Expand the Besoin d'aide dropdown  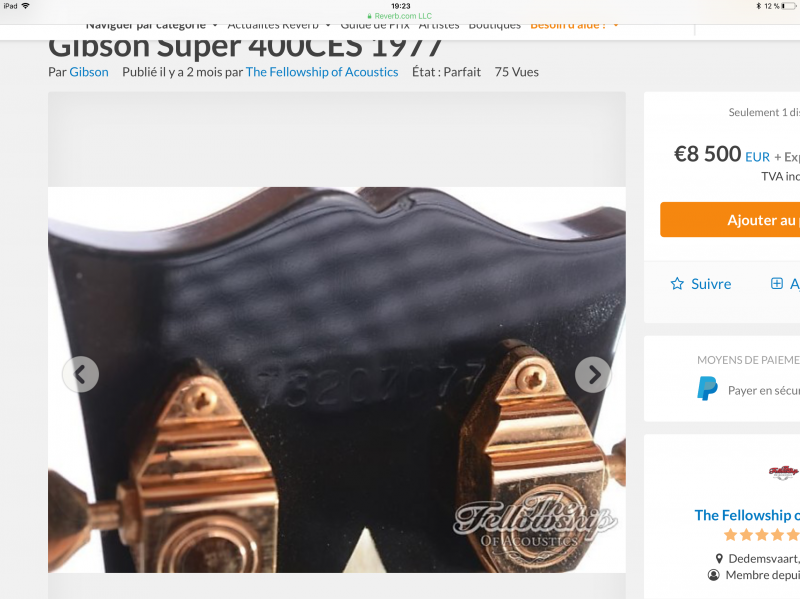574,25
